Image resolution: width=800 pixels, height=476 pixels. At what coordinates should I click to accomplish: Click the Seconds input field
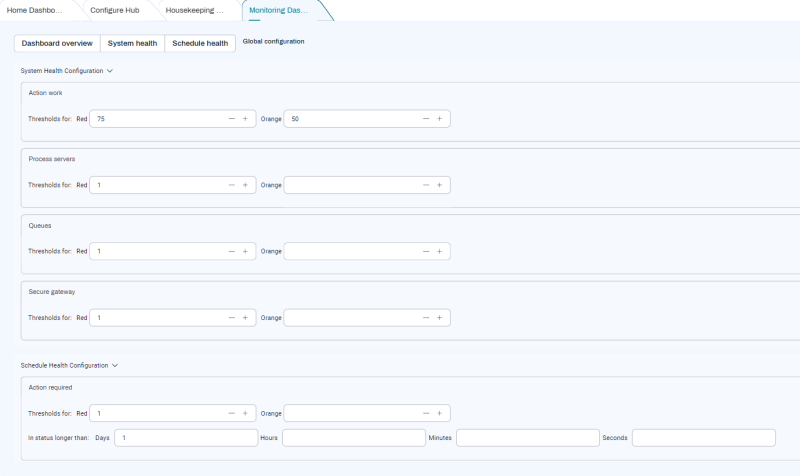[x=703, y=438]
